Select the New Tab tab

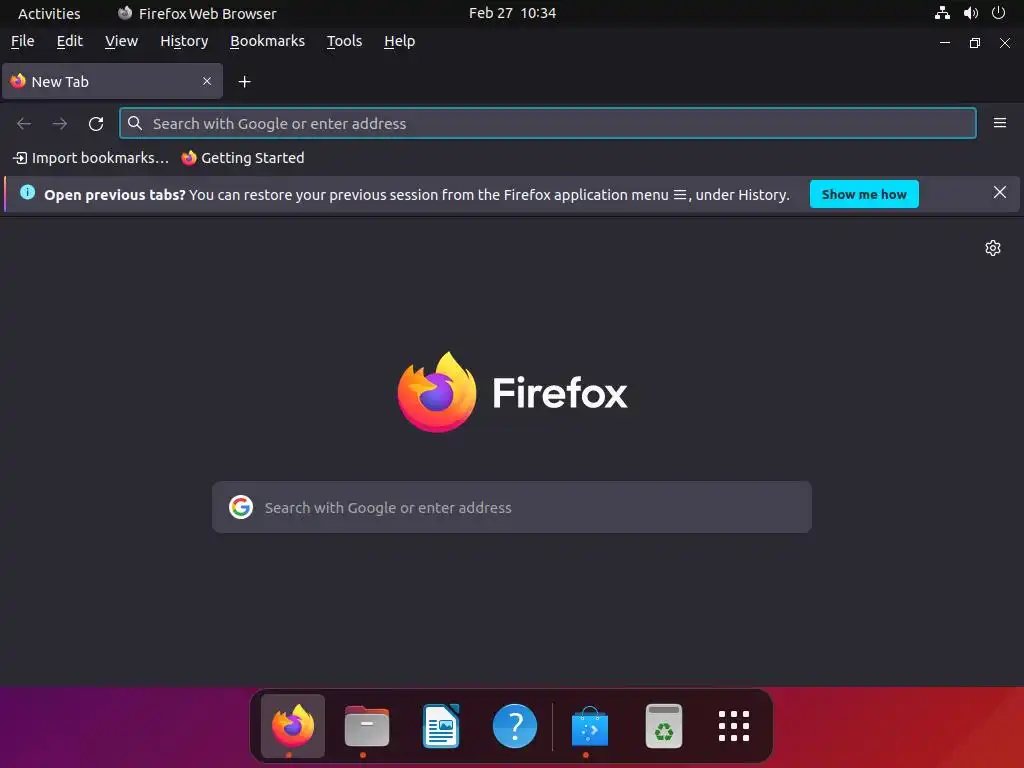coord(112,81)
